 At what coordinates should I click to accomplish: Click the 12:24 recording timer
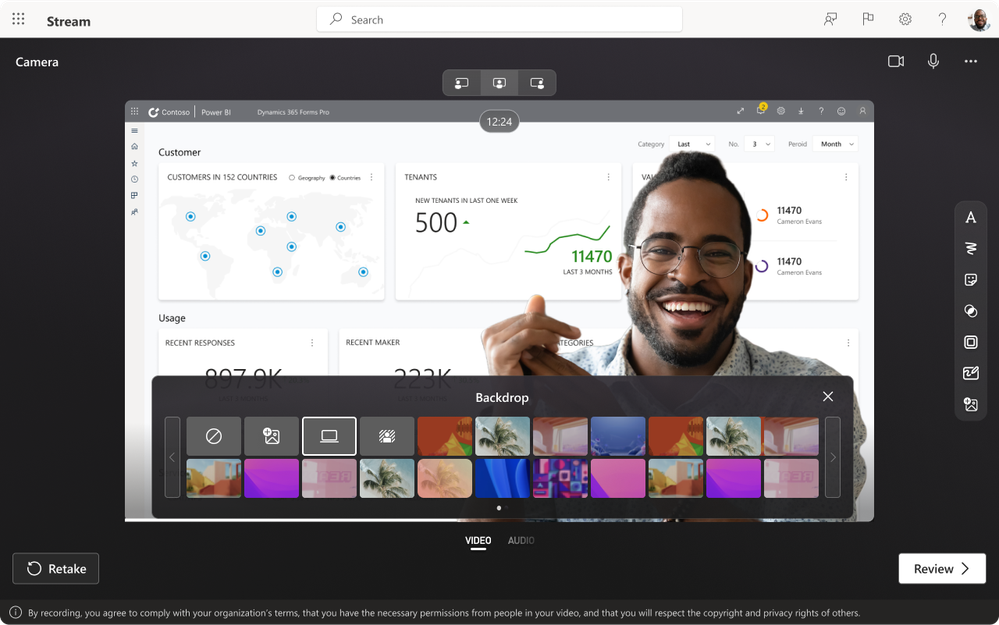click(x=500, y=122)
